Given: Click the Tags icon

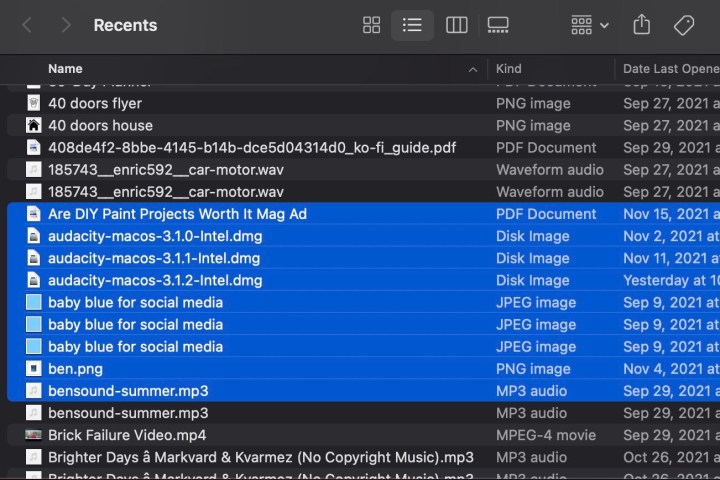Looking at the screenshot, I should point(685,25).
